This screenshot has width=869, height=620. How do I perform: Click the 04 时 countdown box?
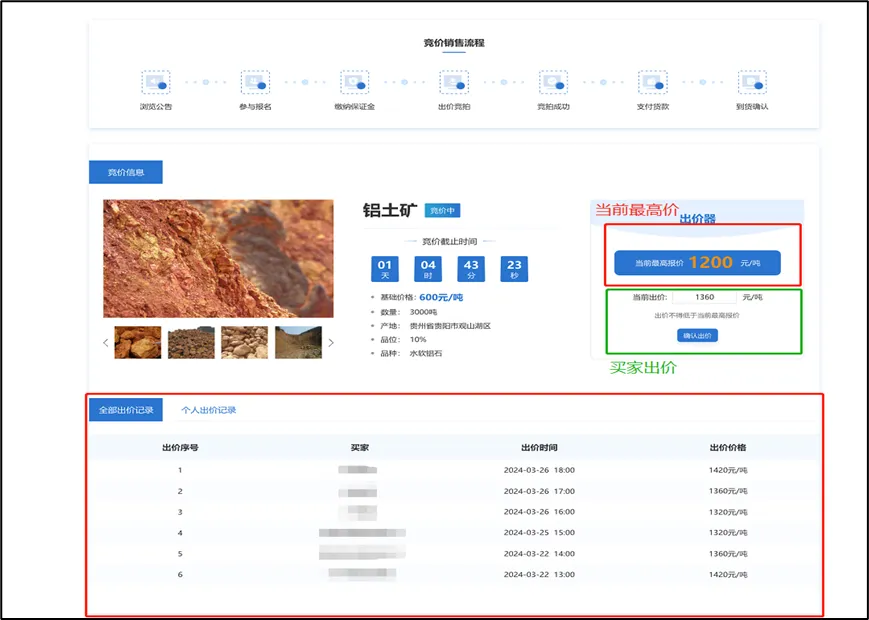(x=428, y=269)
